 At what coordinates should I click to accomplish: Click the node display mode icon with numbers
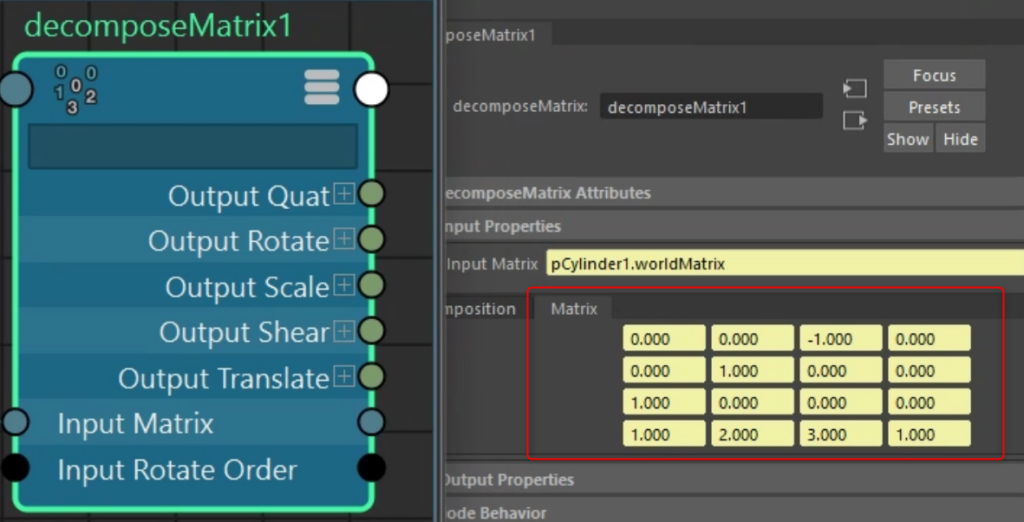coord(75,90)
